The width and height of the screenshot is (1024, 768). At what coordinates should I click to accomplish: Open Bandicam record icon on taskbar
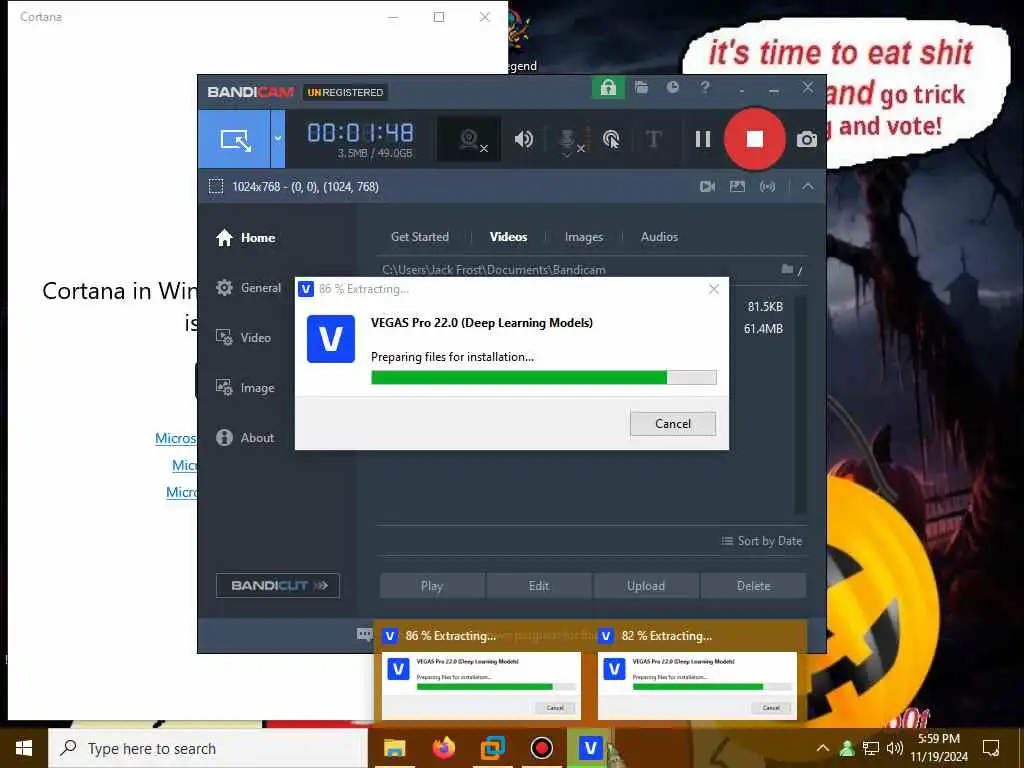(x=541, y=748)
